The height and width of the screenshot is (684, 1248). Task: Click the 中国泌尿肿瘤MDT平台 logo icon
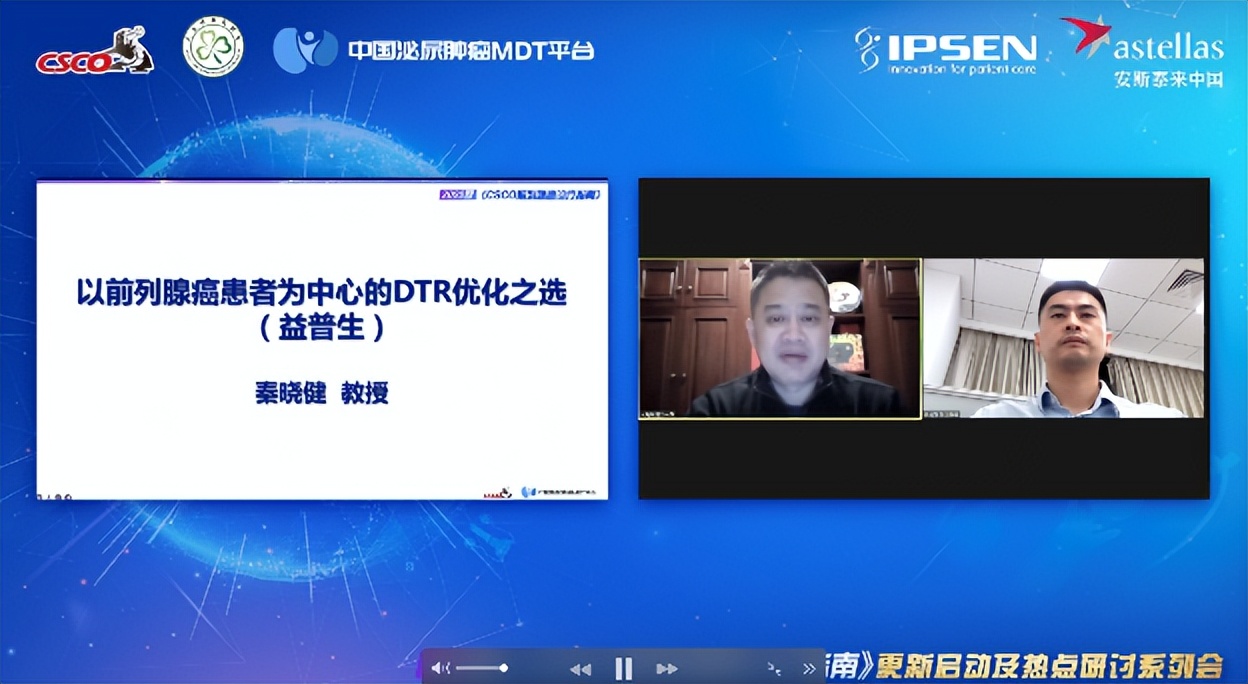coord(304,49)
